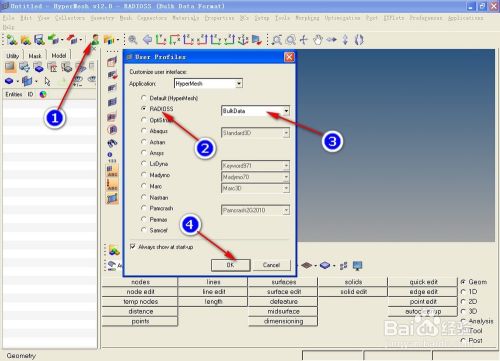Select the Pamcrash profile radio button

[x=144, y=208]
